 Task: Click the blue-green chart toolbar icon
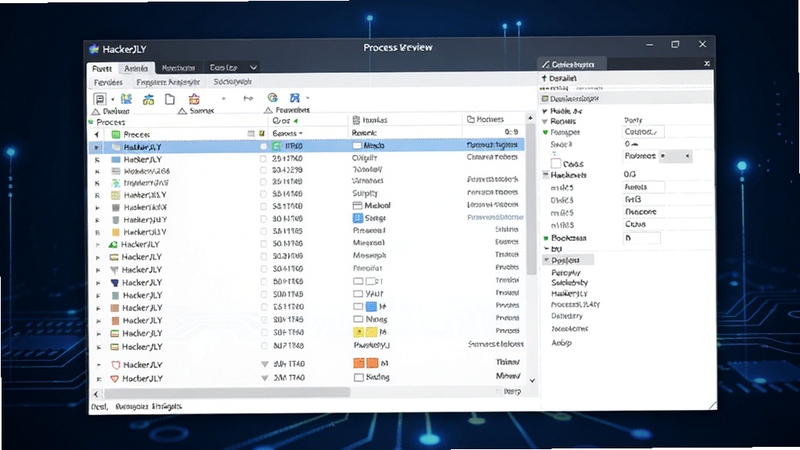(x=127, y=98)
